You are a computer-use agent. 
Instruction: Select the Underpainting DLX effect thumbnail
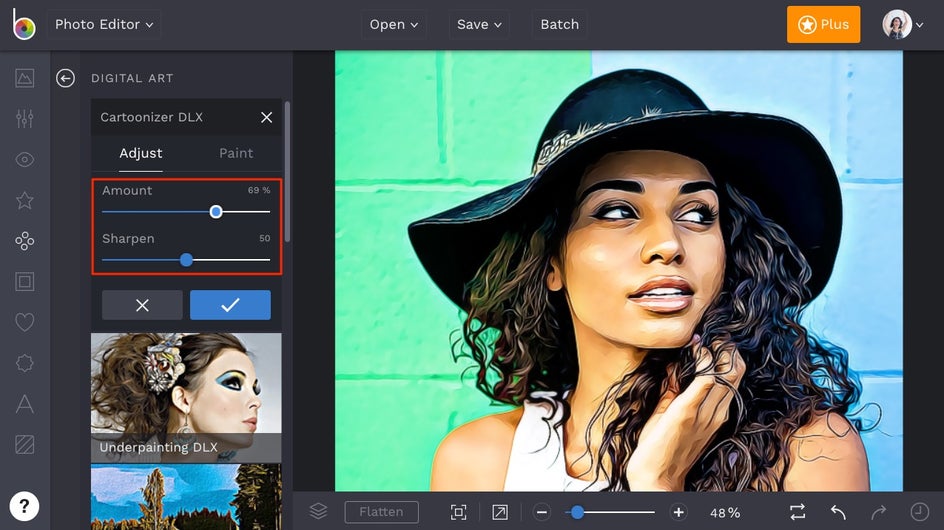[x=186, y=397]
